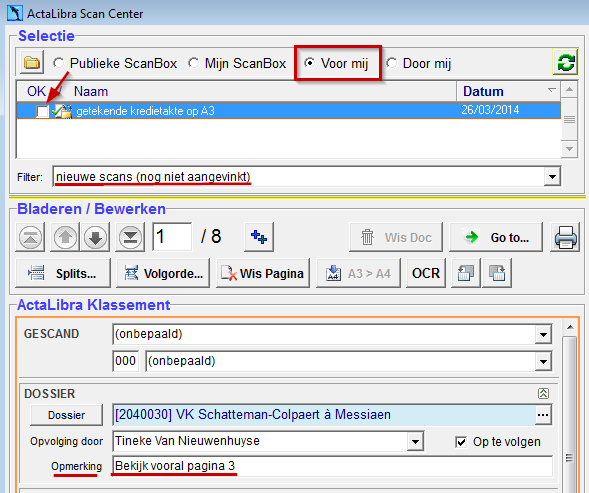The image size is (589, 493).
Task: Tick the OK checkbox for getekende kredietakte
Action: [x=42, y=111]
